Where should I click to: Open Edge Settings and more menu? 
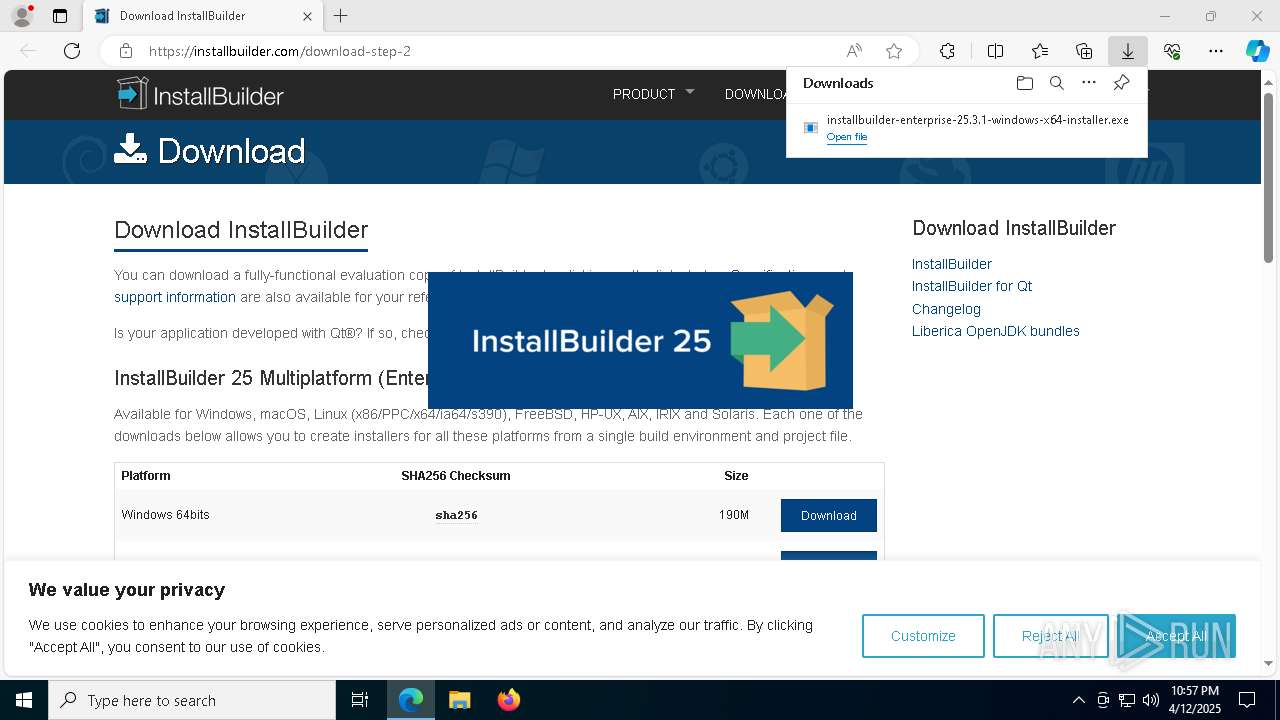tap(1216, 51)
